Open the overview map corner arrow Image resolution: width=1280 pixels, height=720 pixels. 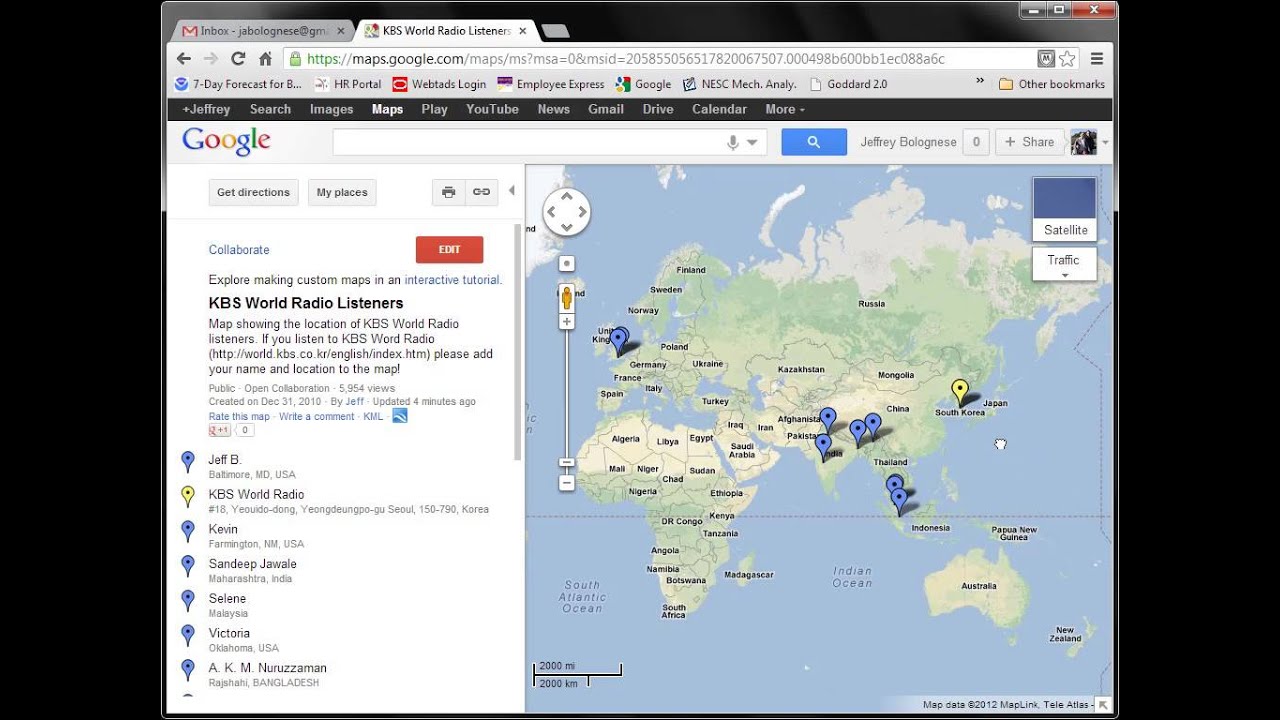(x=1103, y=704)
